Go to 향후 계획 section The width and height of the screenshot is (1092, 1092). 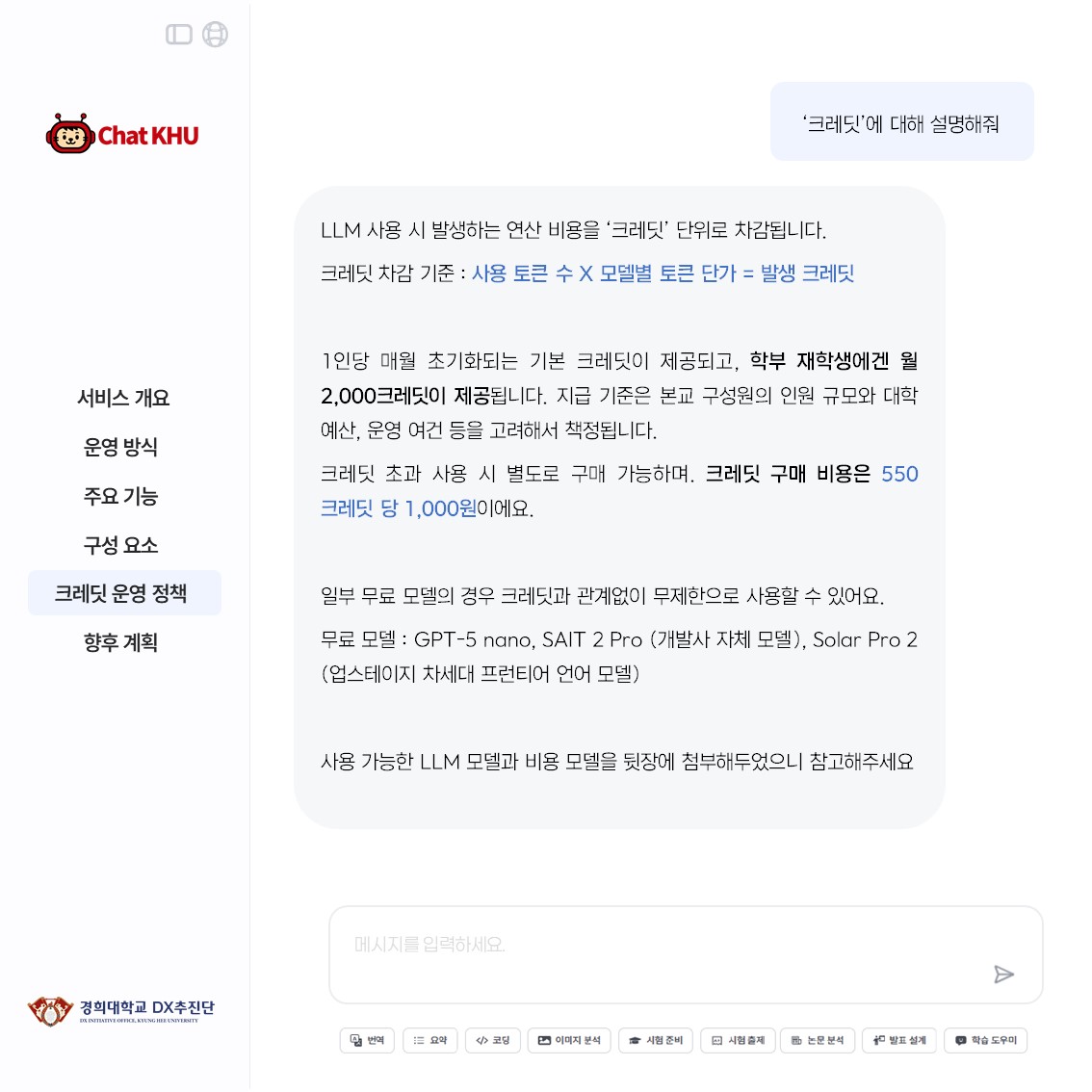point(120,642)
